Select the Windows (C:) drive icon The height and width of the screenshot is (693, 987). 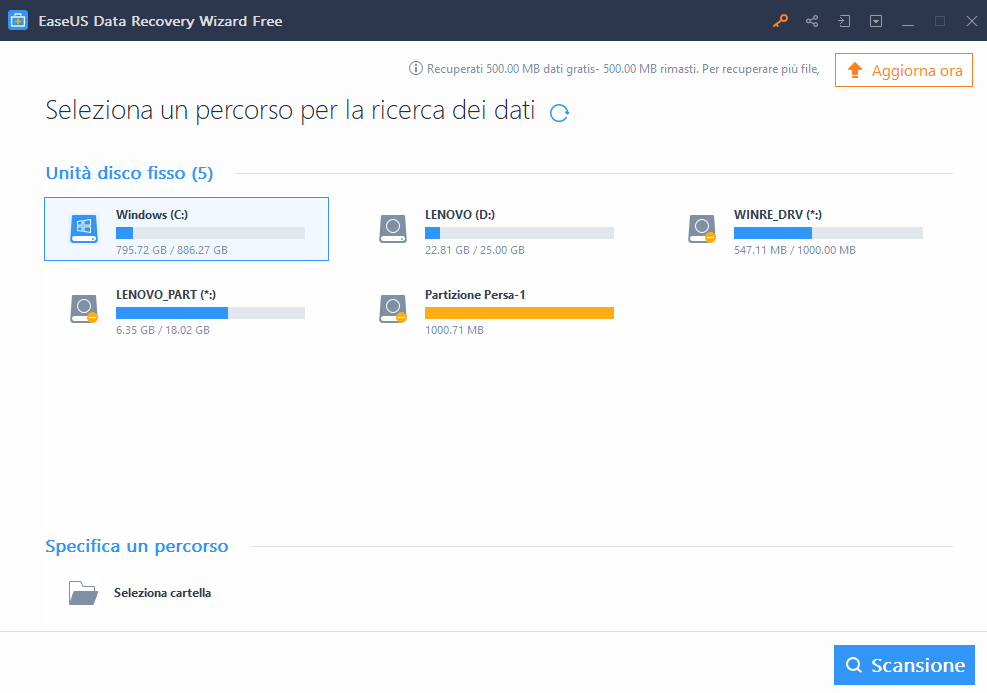(x=84, y=228)
